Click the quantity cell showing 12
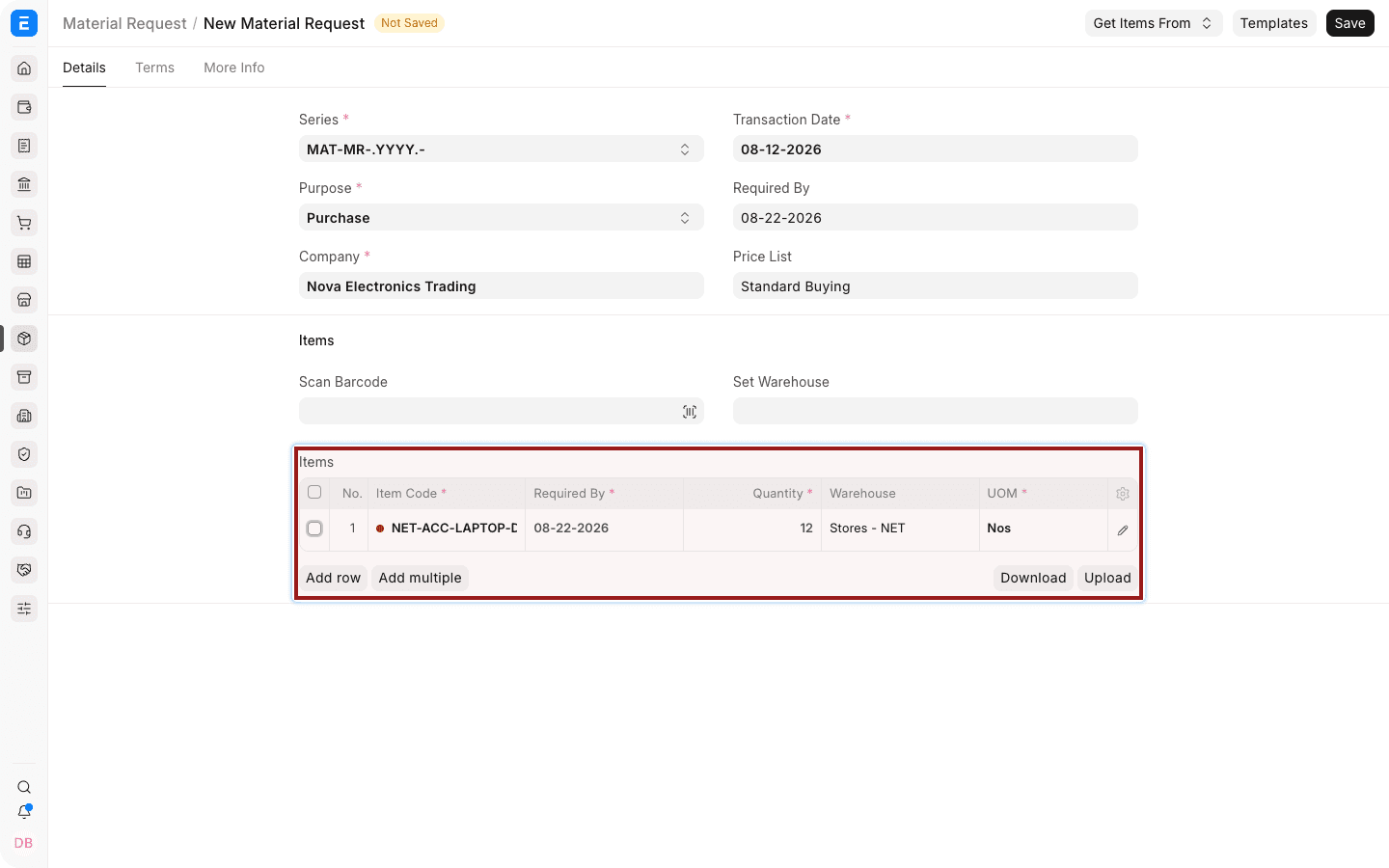The height and width of the screenshot is (868, 1389). pyautogui.click(x=752, y=529)
